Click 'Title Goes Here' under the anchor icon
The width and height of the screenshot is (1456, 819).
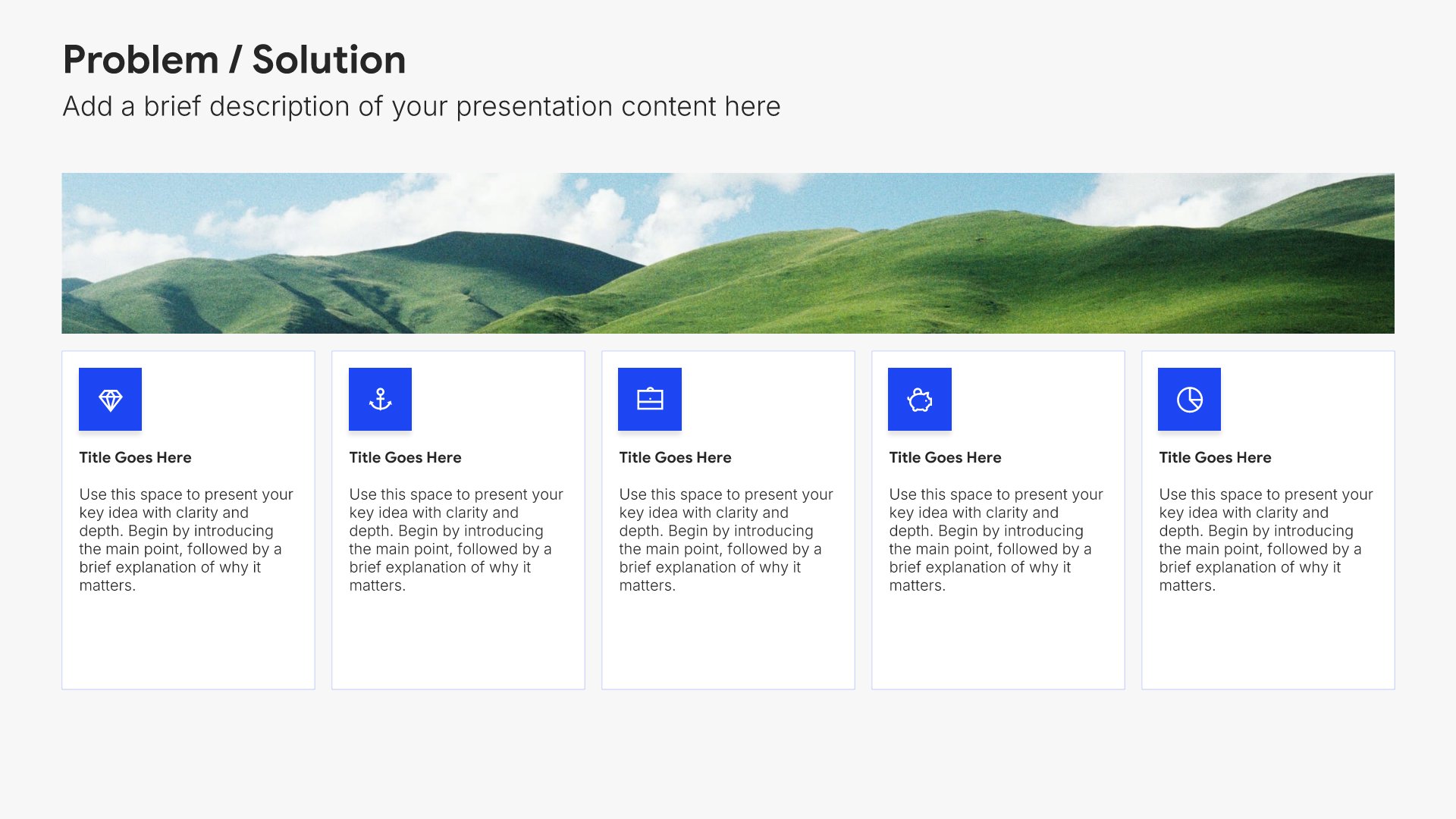point(405,457)
